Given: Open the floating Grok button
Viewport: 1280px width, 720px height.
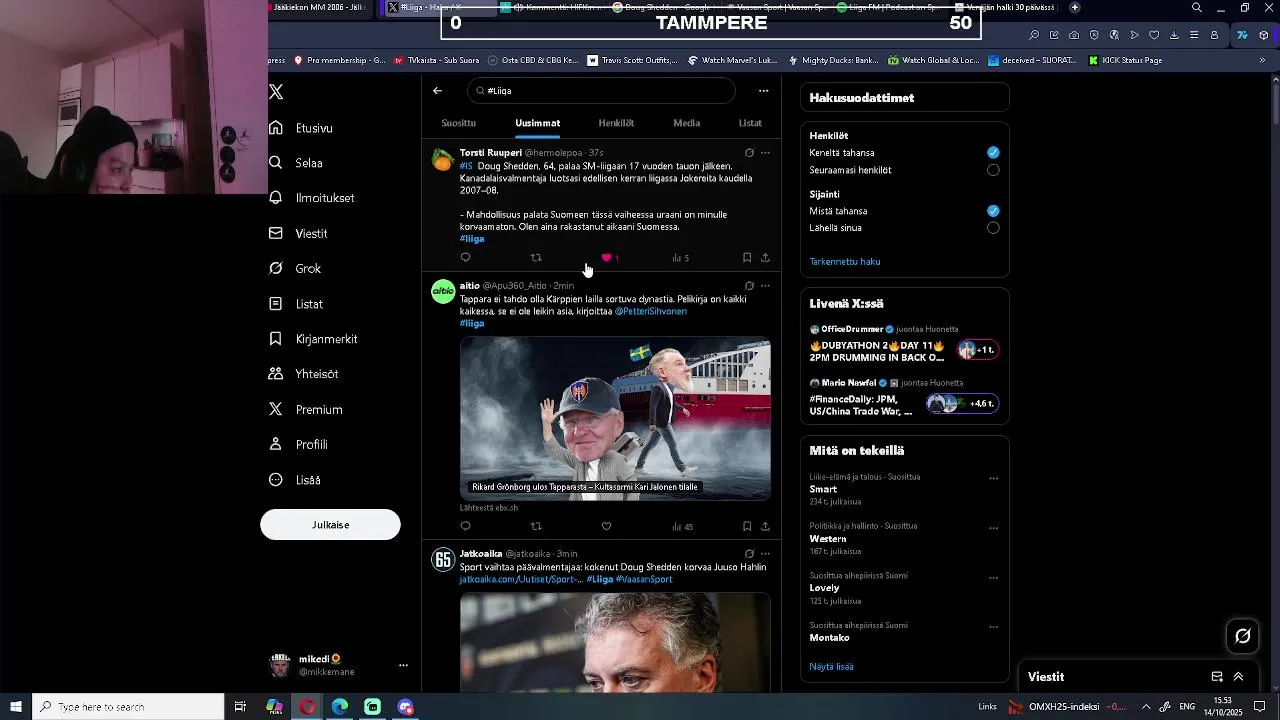Looking at the screenshot, I should click(x=1243, y=636).
